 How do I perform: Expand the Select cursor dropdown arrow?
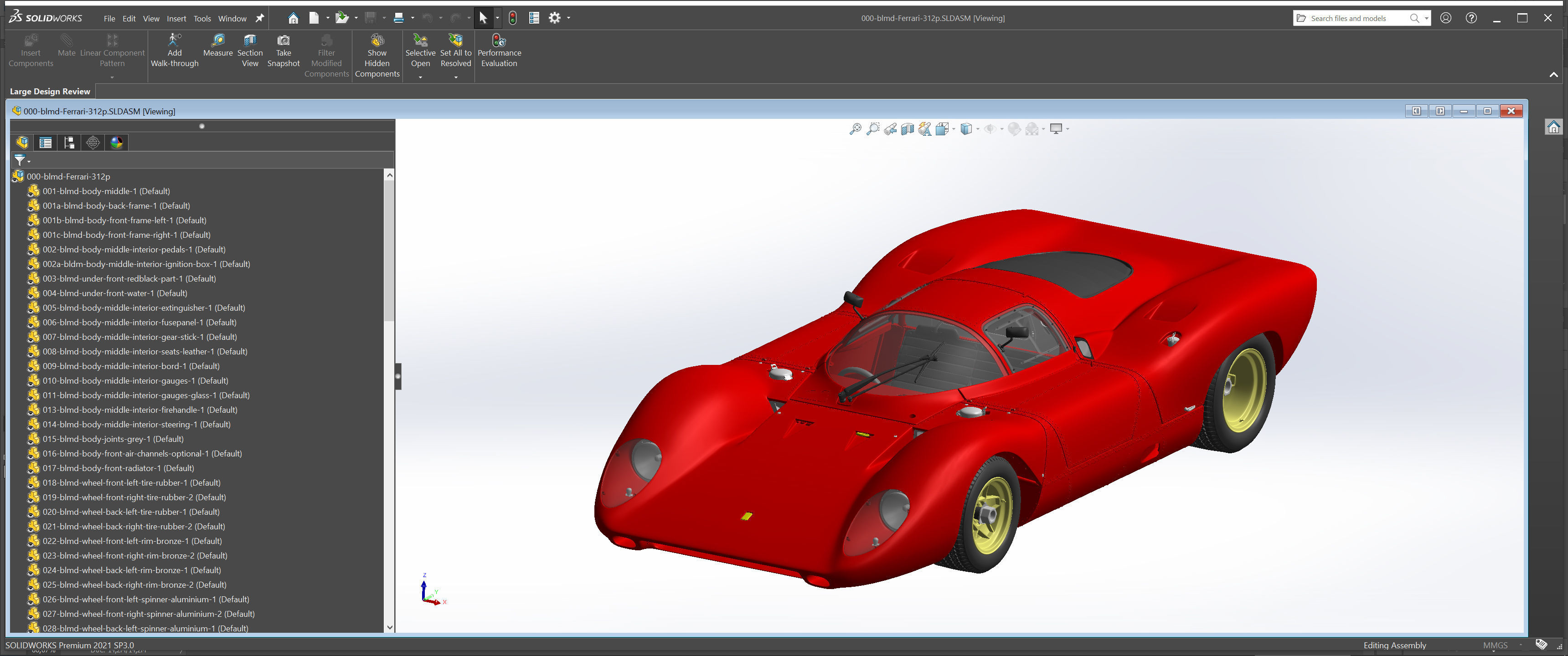coord(497,18)
